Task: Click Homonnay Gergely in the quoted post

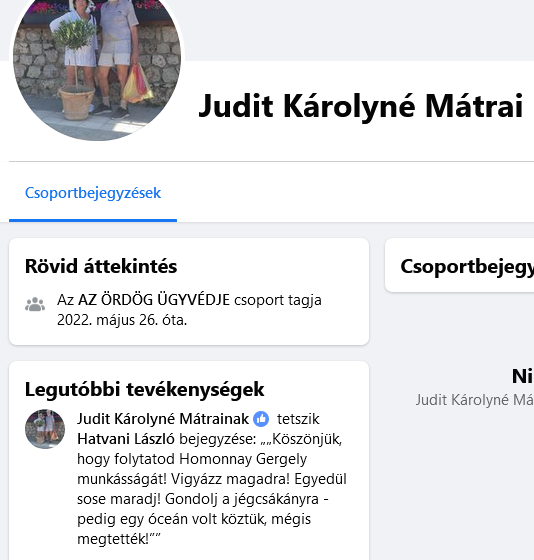Action: coord(243,459)
